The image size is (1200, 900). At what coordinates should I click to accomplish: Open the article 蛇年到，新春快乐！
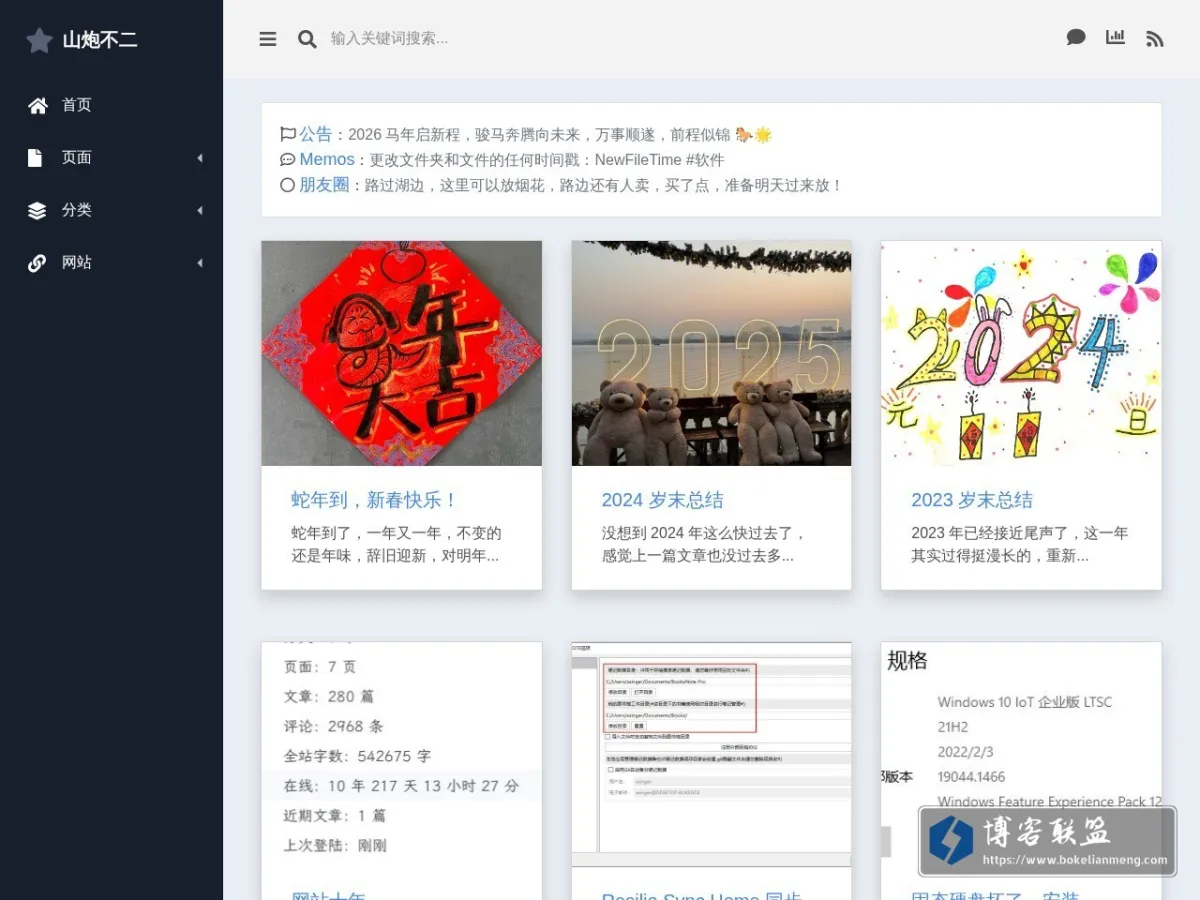(374, 500)
